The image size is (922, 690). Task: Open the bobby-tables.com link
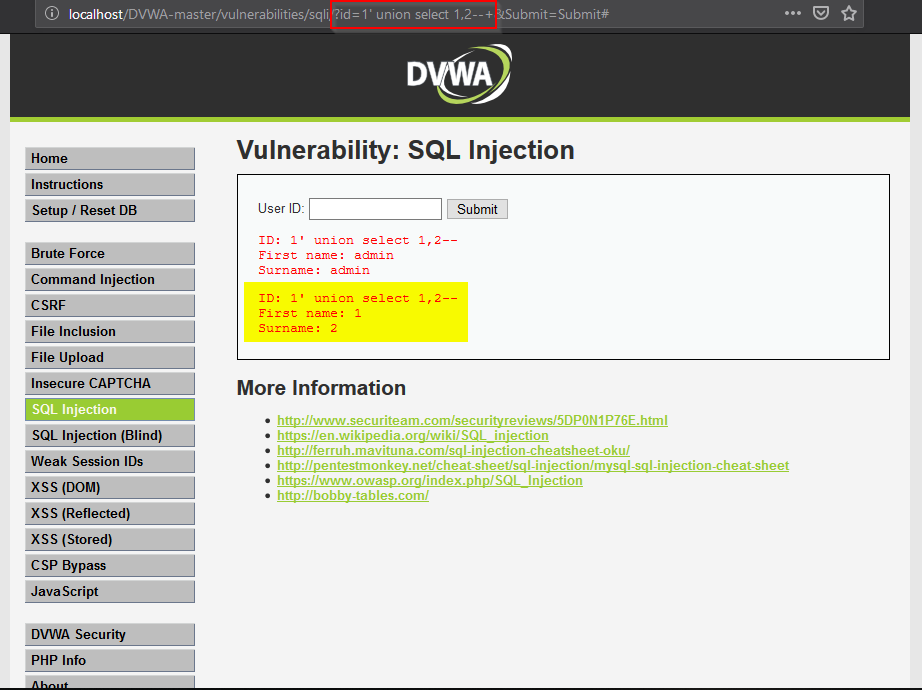coord(353,495)
